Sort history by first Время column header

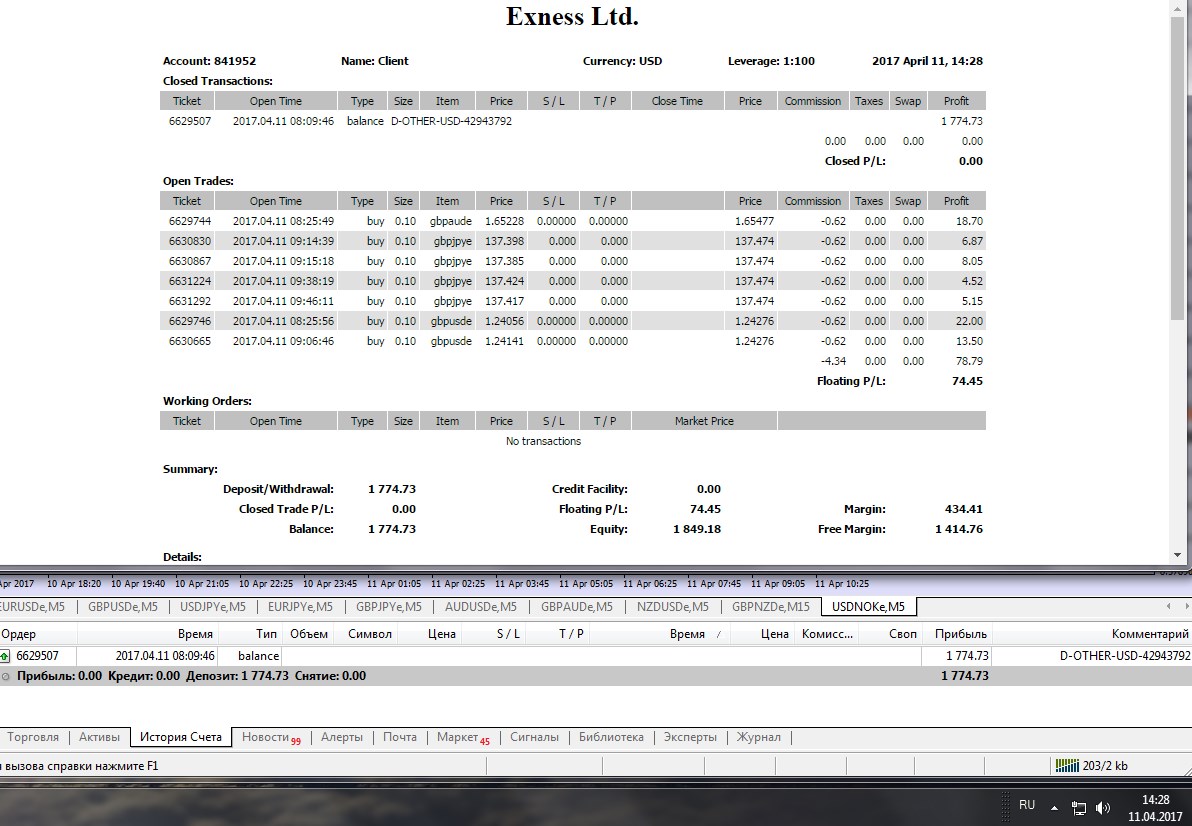(x=147, y=634)
